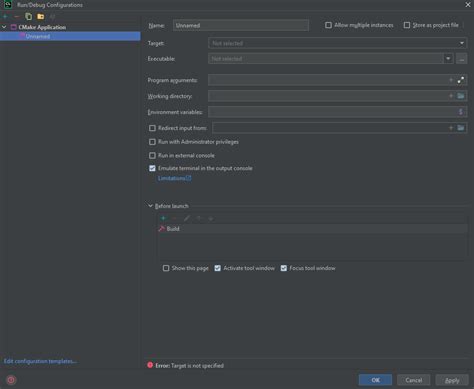This screenshot has height=389, width=474.
Task: Browse for executable with ellipsis button
Action: [462, 59]
